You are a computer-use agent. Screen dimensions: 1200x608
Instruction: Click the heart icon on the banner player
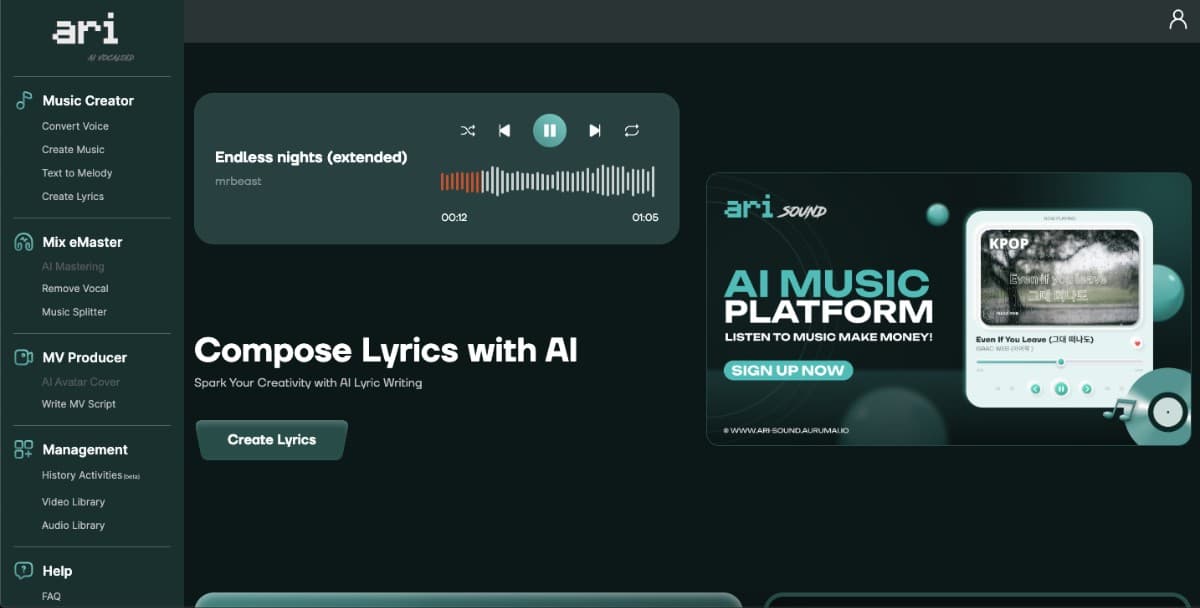click(x=1137, y=343)
